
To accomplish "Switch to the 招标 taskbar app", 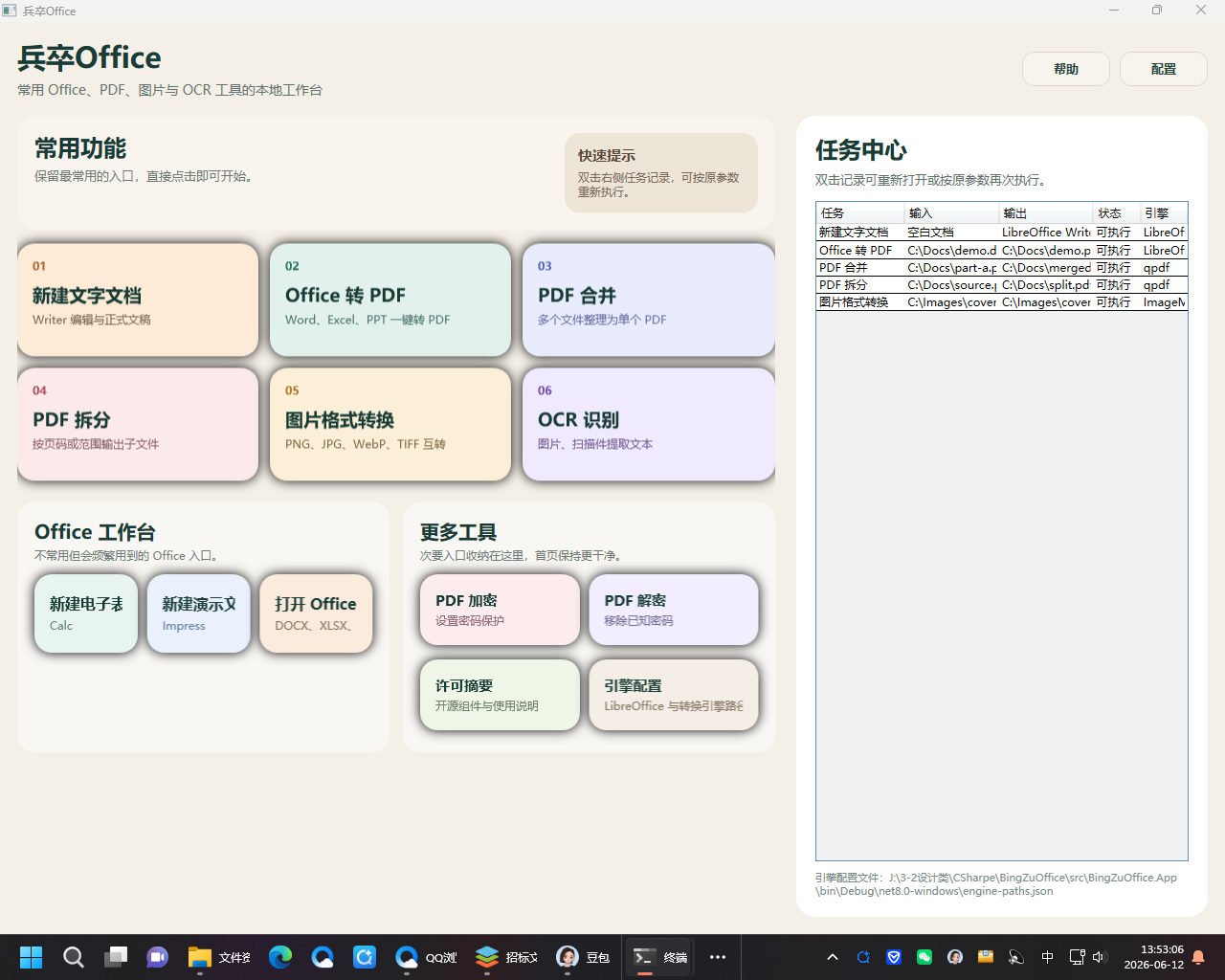I will [506, 957].
